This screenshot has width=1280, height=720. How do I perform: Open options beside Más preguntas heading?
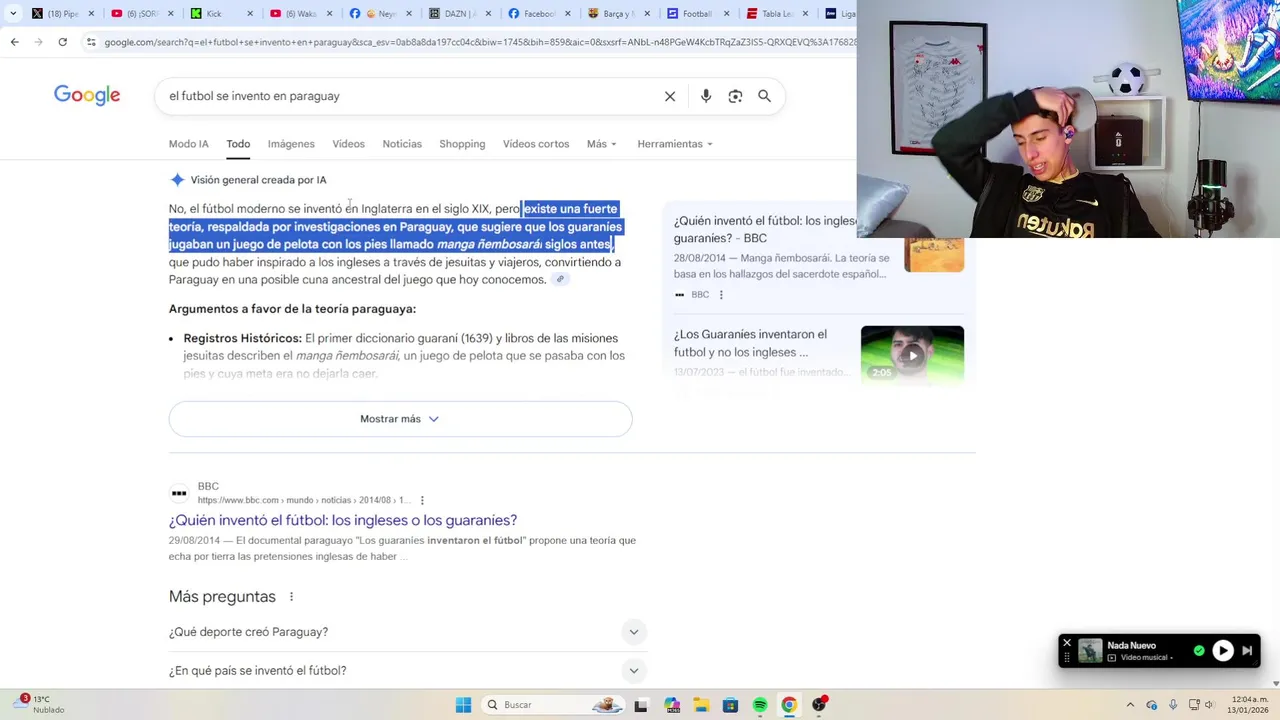291,597
